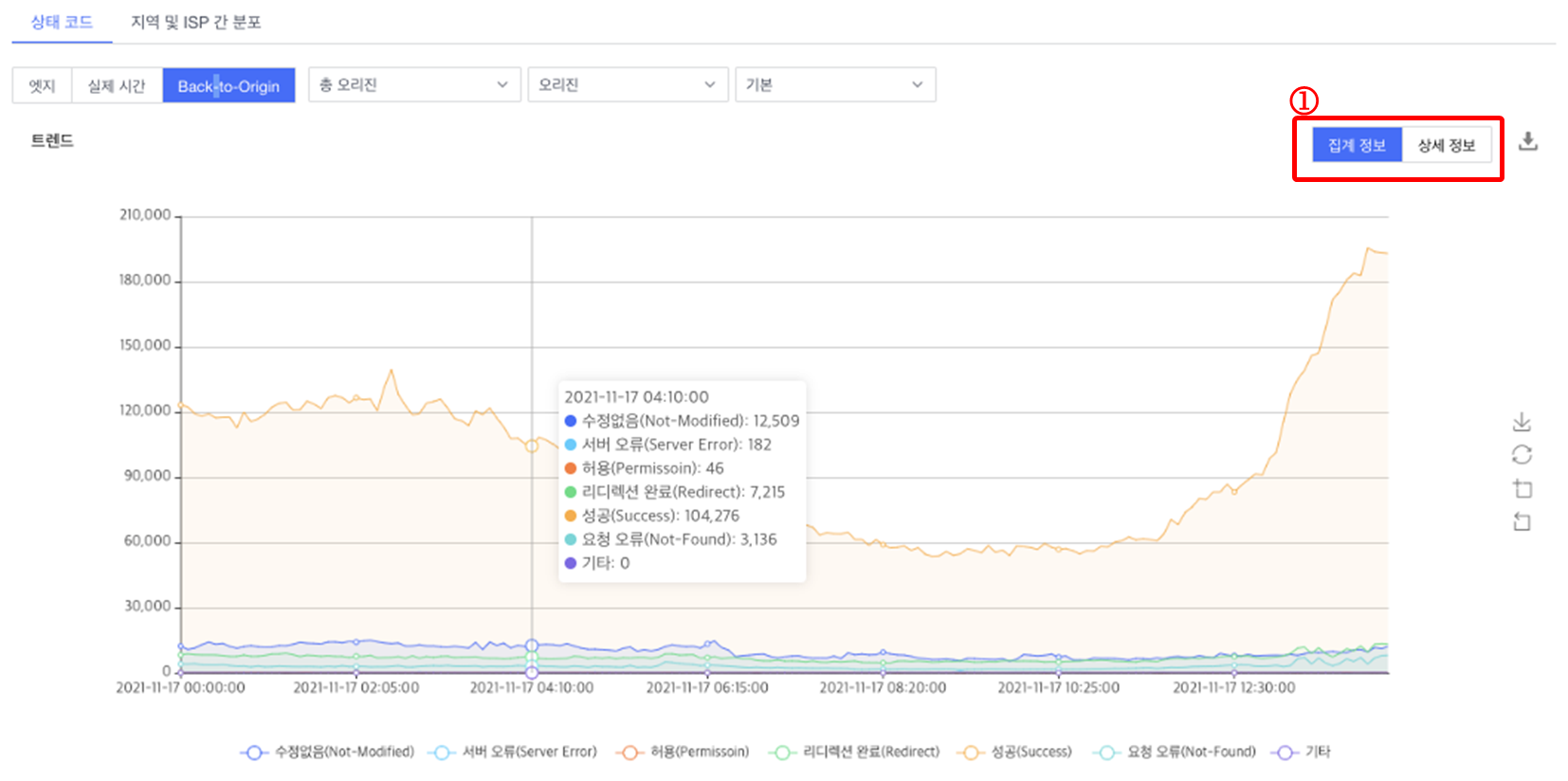This screenshot has width=1568, height=781.
Task: Click the Not-Modified data point at 04:10:00
Action: (532, 645)
